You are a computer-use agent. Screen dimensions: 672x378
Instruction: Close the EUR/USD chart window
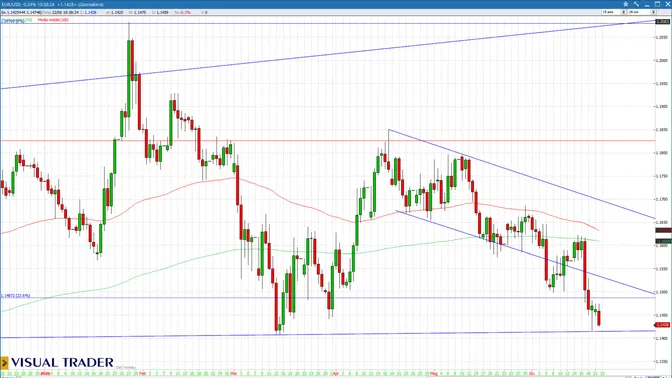[668, 4]
